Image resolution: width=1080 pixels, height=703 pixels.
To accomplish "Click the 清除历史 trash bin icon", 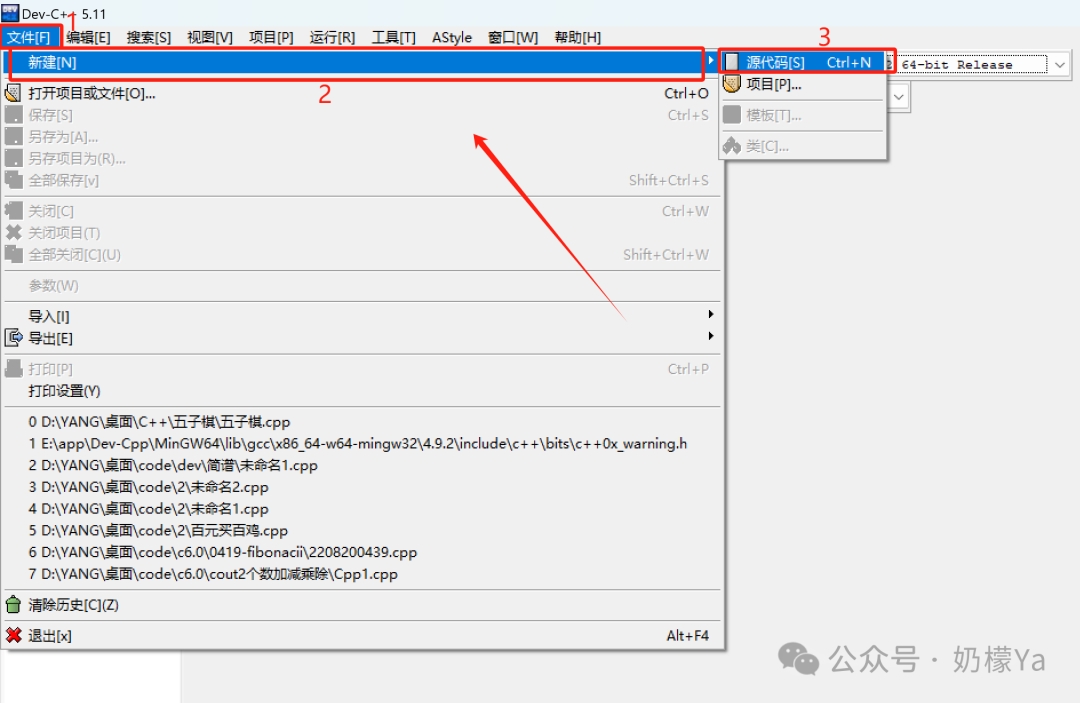I will coord(13,605).
